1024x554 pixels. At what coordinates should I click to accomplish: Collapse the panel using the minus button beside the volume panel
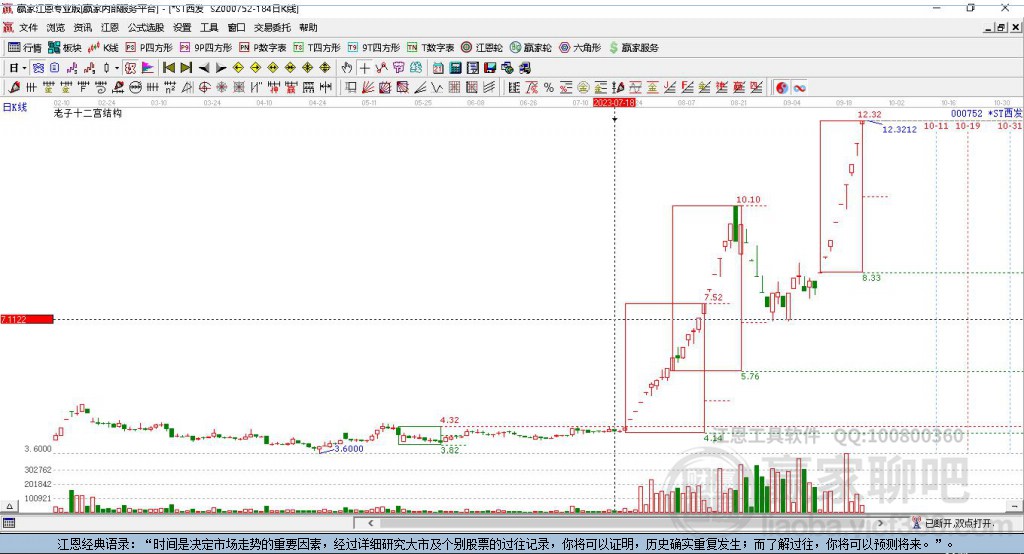coord(1014,506)
